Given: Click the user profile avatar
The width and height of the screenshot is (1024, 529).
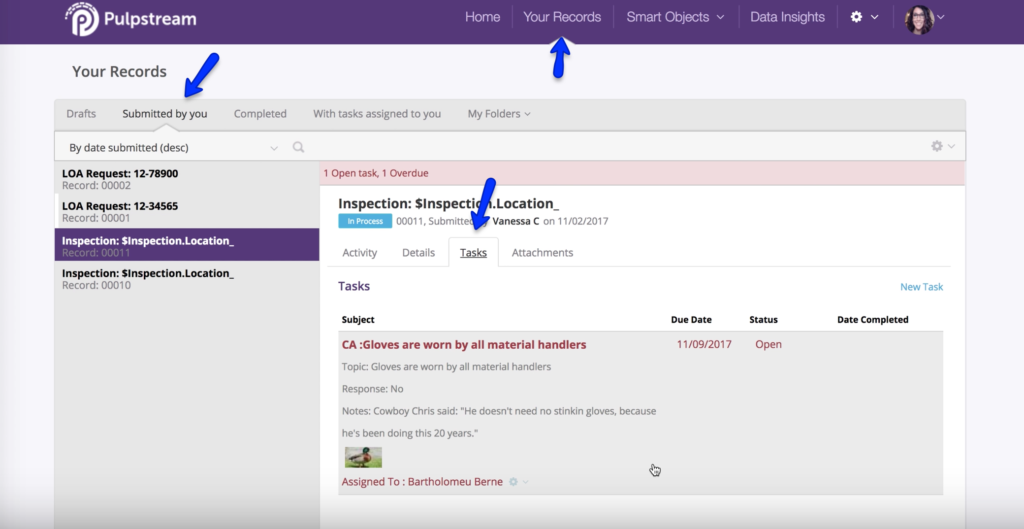Looking at the screenshot, I should click(919, 18).
